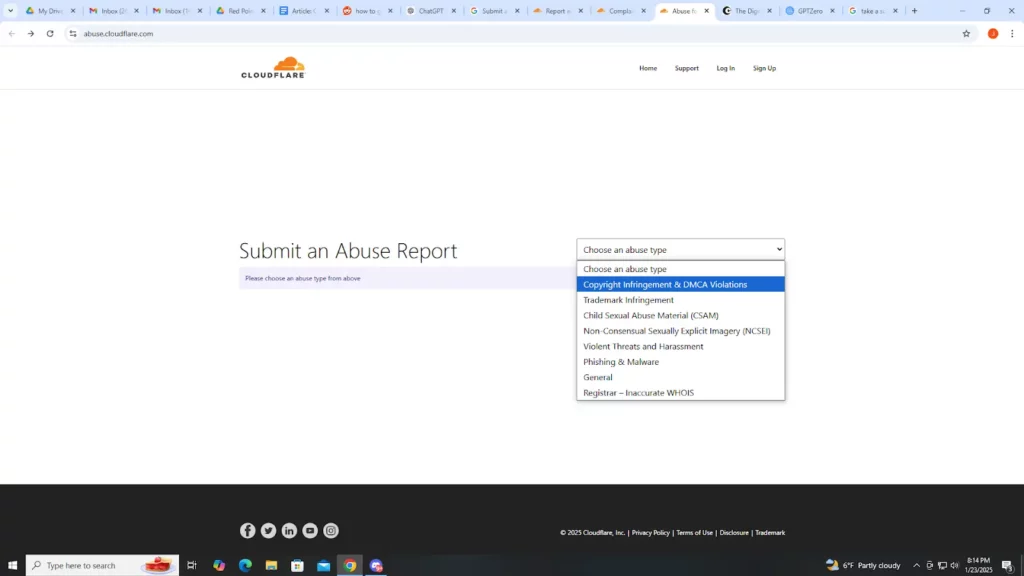Select the Phishing & Malware option

680,362
